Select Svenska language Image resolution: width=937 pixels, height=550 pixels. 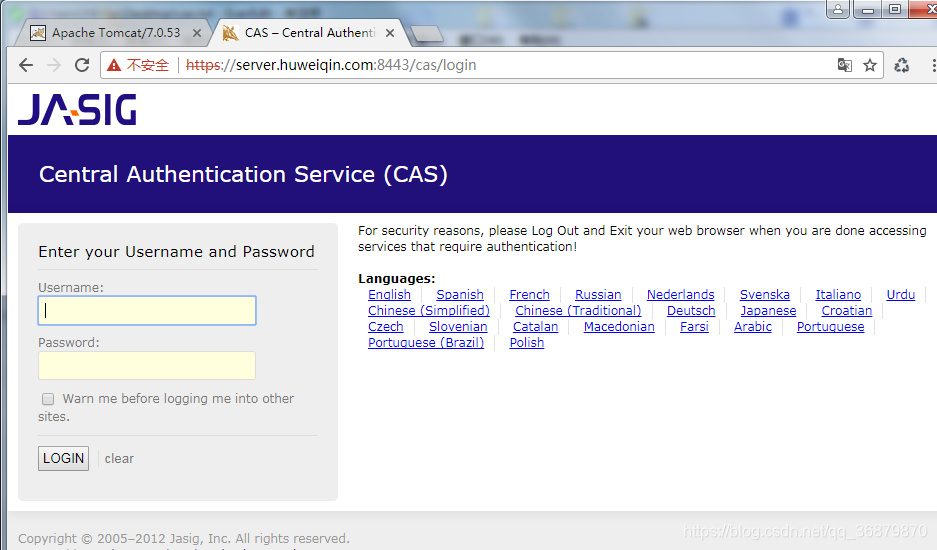click(765, 295)
